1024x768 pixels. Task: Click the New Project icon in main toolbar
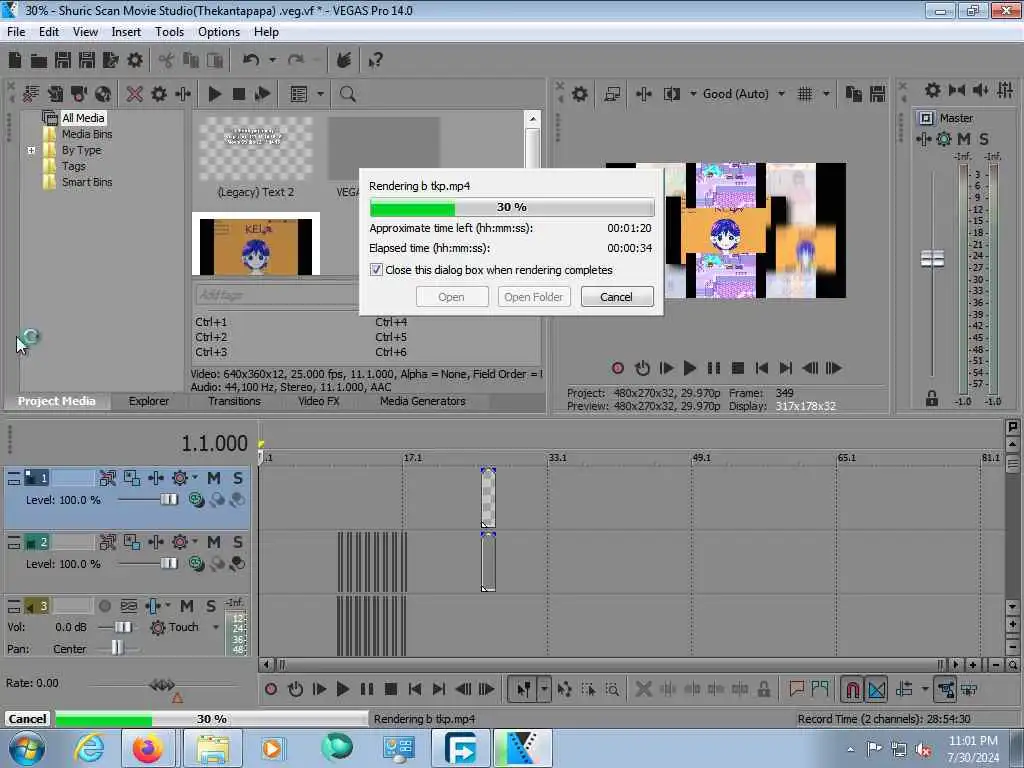(15, 61)
